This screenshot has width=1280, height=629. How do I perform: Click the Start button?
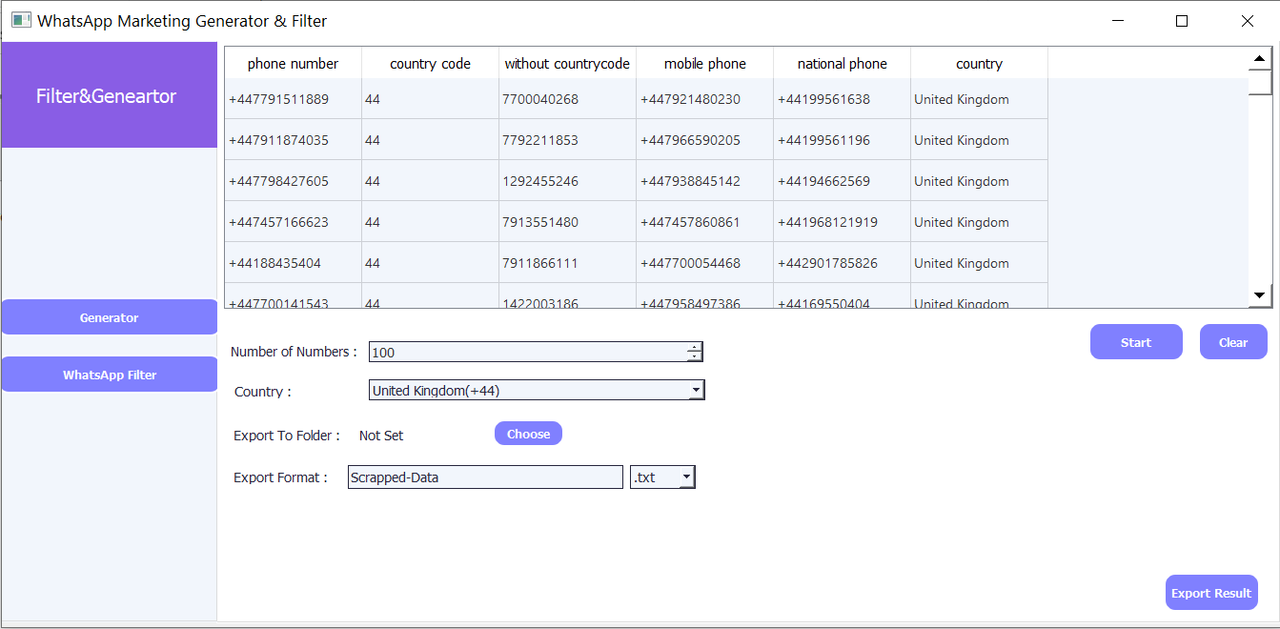point(1136,342)
